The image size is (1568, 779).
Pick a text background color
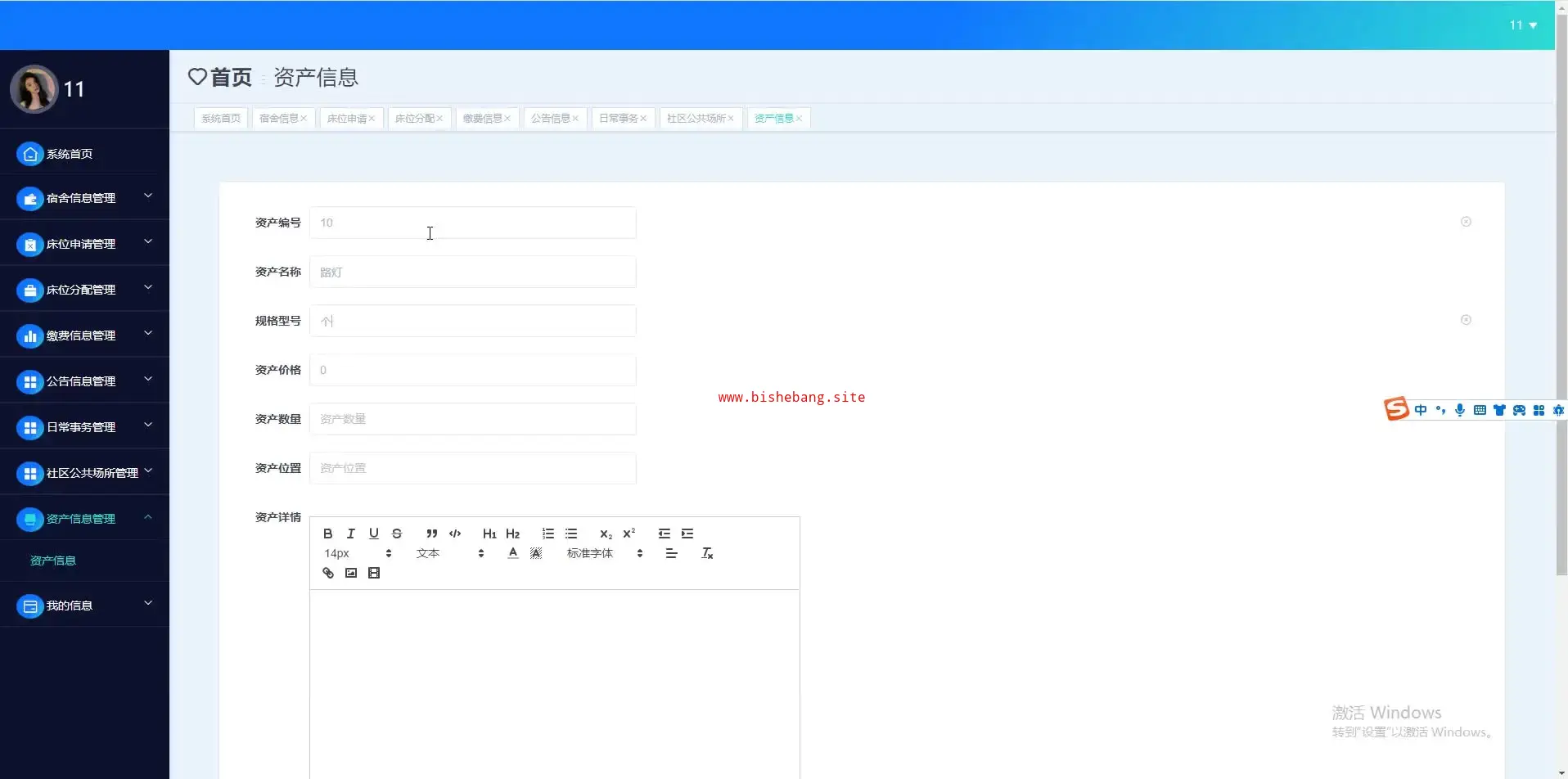pyautogui.click(x=536, y=553)
